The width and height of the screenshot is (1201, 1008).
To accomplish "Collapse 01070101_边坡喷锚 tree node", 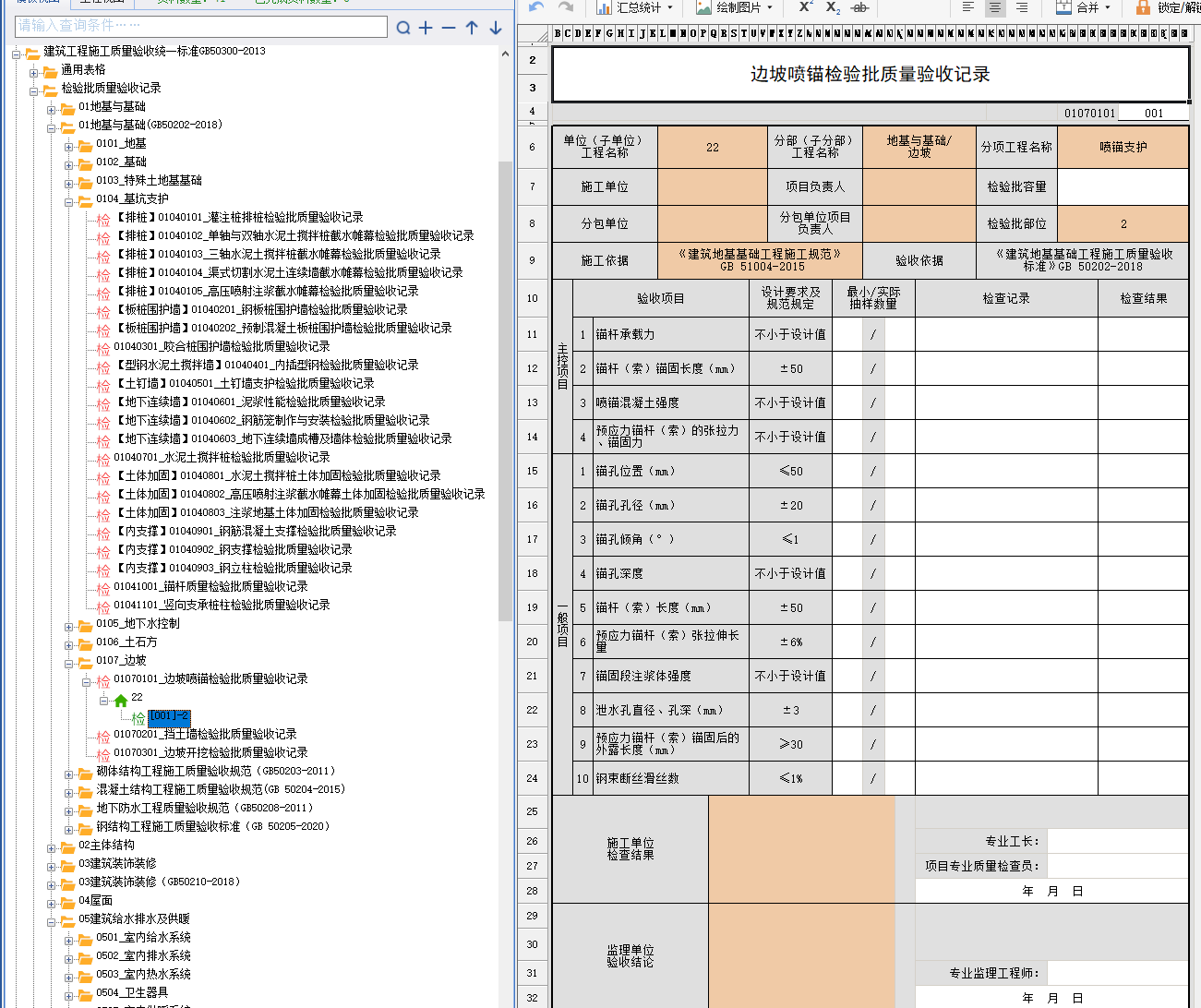I will click(x=87, y=680).
